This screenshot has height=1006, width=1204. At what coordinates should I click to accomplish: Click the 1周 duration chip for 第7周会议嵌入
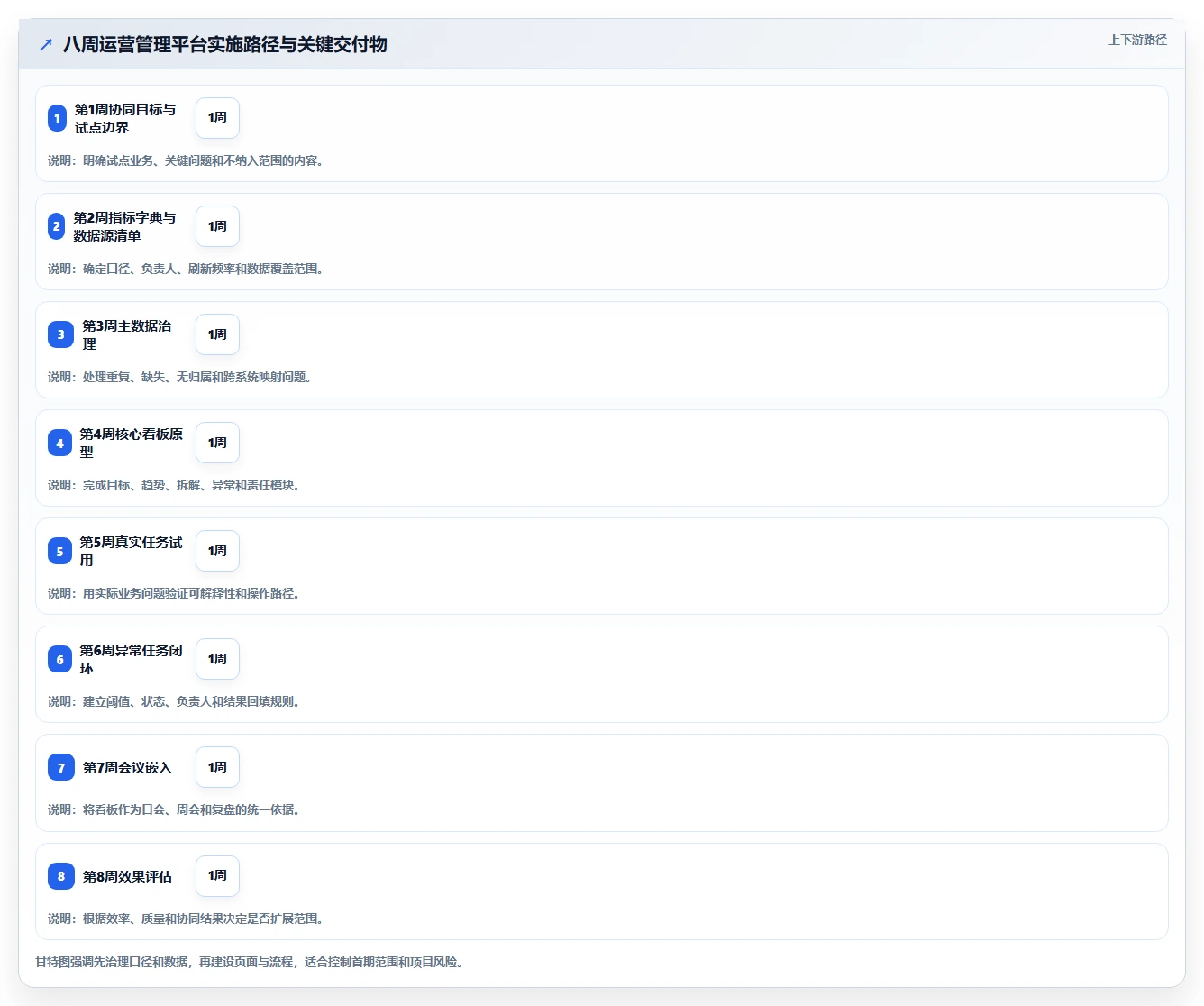click(217, 767)
